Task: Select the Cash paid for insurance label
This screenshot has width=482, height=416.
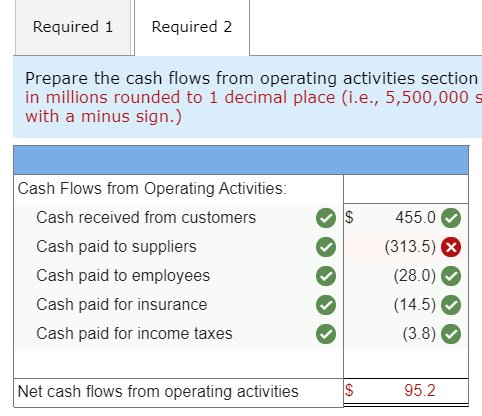Action: pos(122,305)
